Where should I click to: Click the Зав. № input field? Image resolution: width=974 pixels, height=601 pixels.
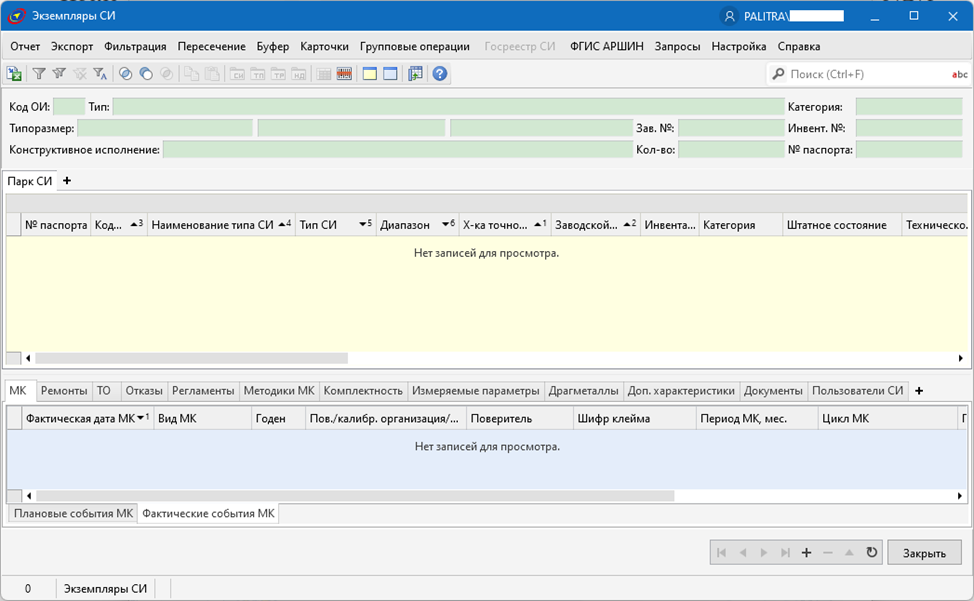pyautogui.click(x=731, y=128)
